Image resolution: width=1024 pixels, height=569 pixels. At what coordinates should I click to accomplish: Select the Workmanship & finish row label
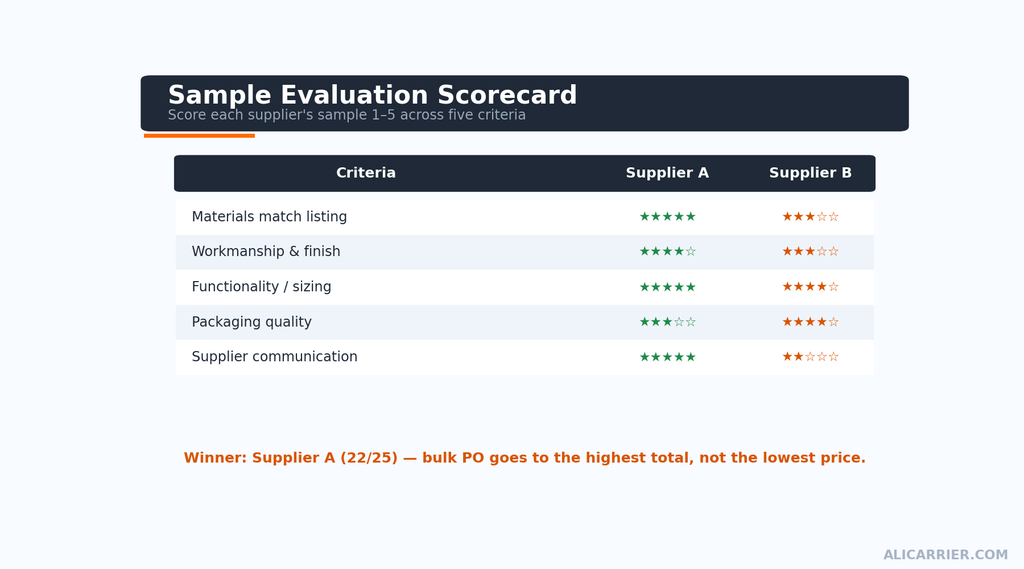(x=266, y=252)
